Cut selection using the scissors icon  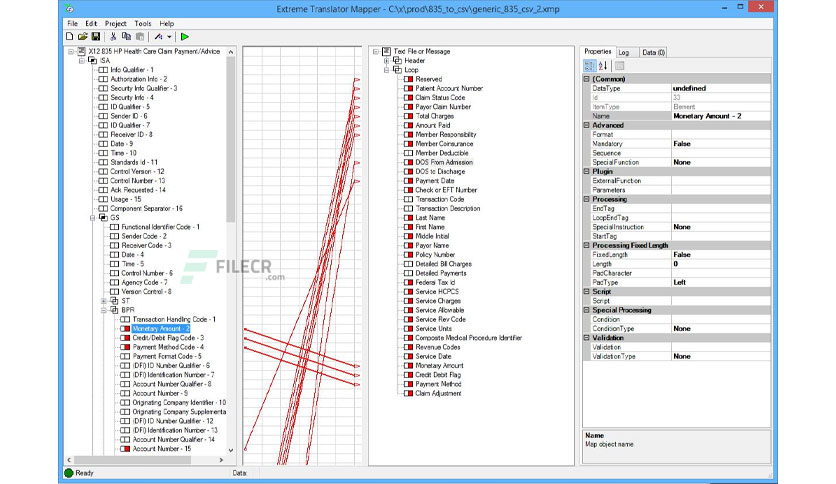tap(113, 37)
